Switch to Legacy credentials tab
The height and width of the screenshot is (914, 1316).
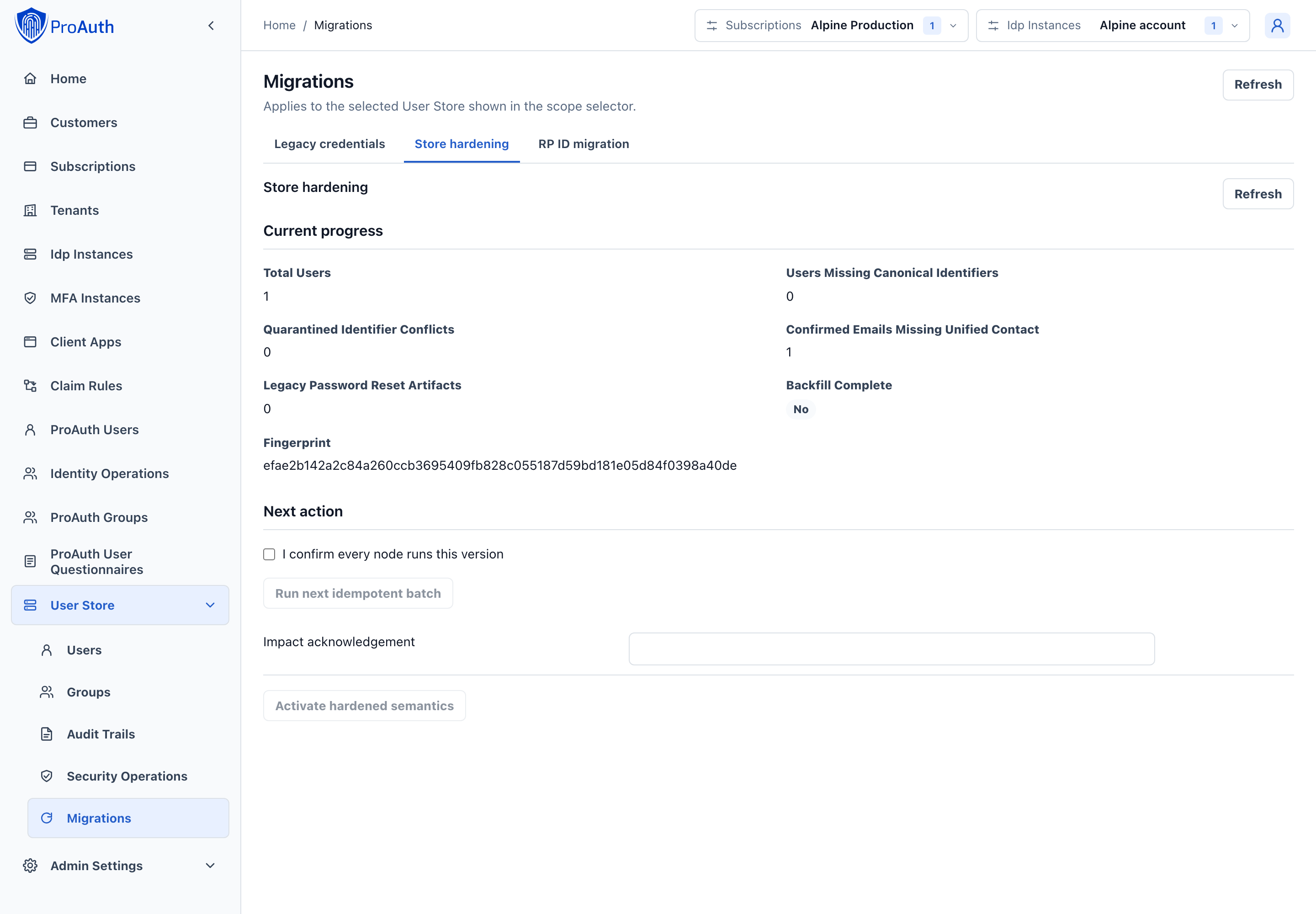(329, 144)
